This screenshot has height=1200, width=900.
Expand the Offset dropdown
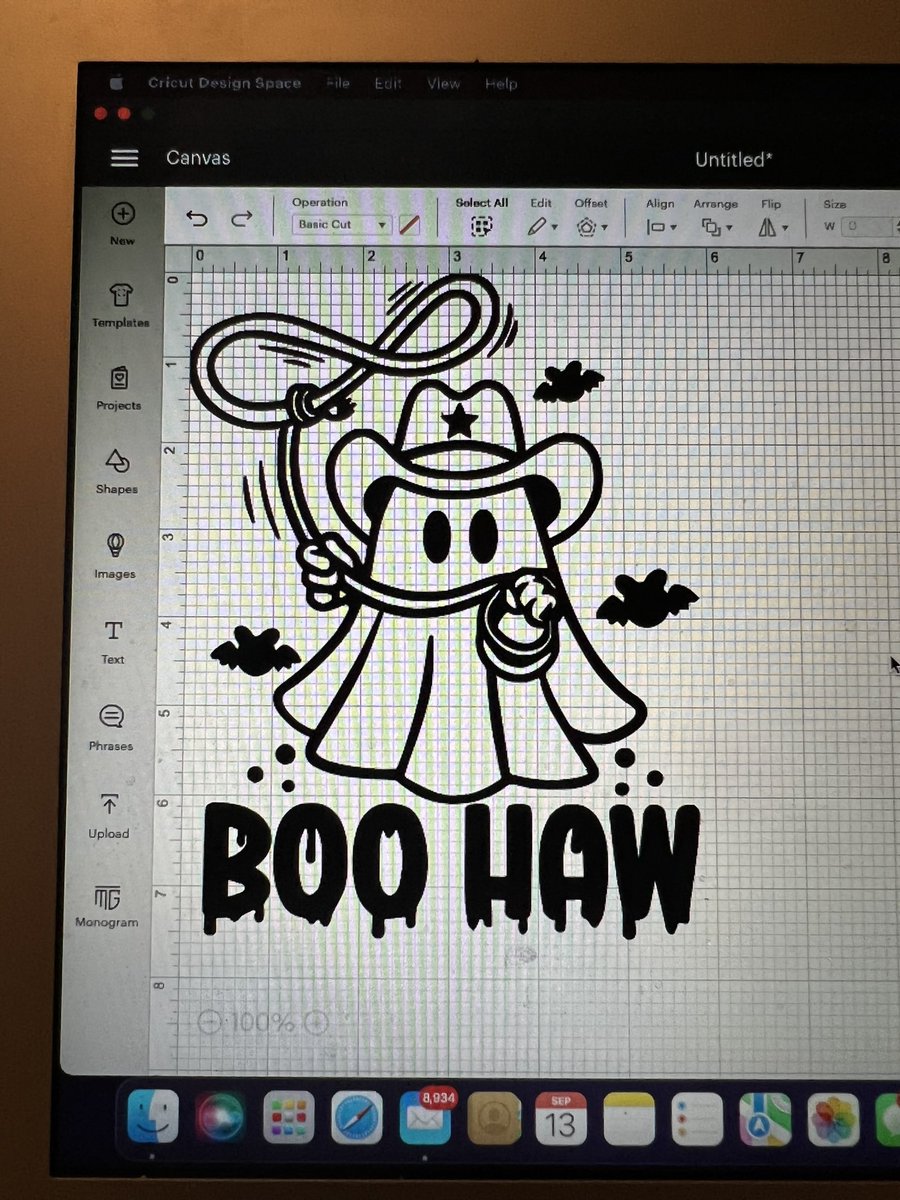(x=592, y=227)
